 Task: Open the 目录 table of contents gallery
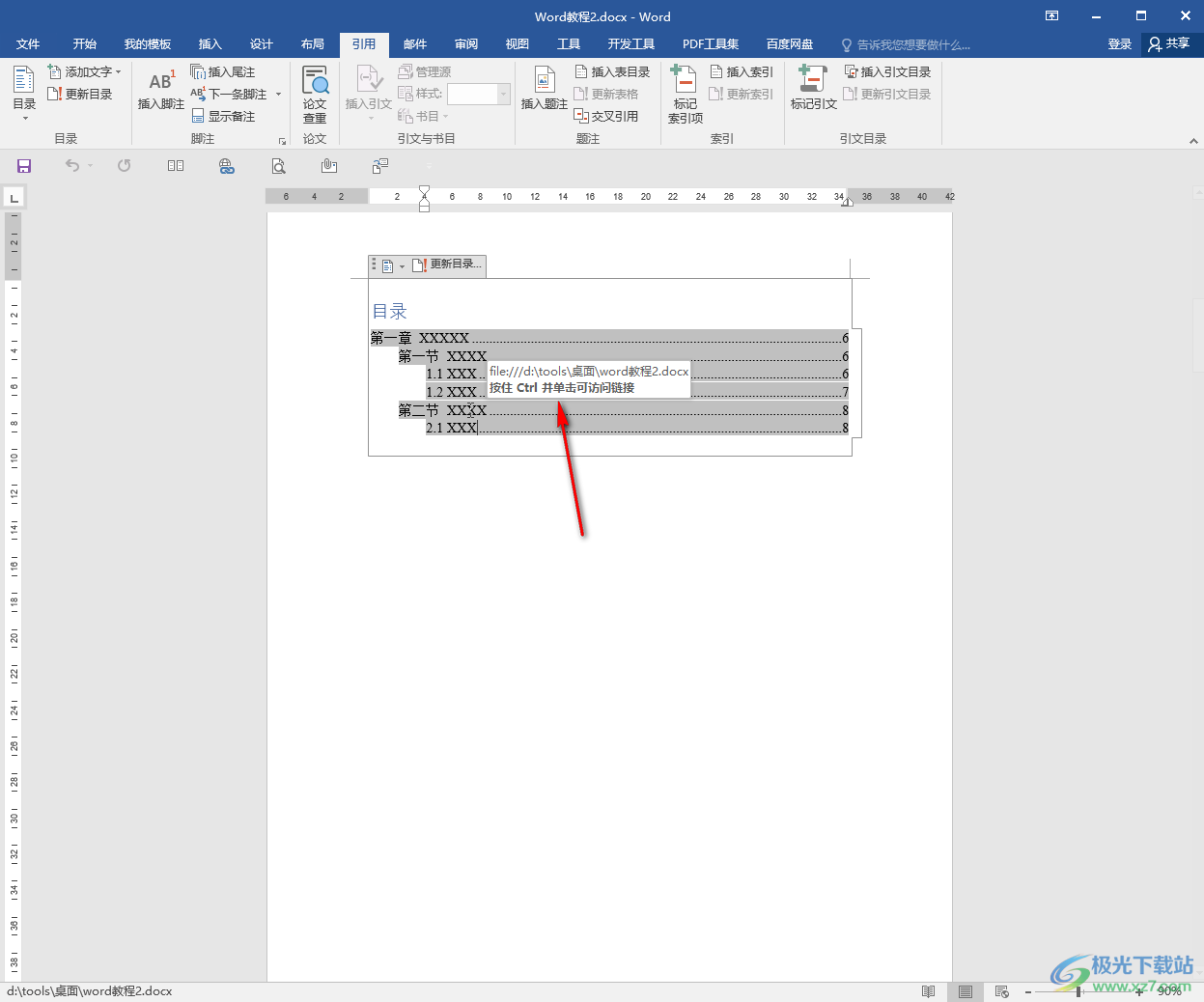[x=24, y=93]
